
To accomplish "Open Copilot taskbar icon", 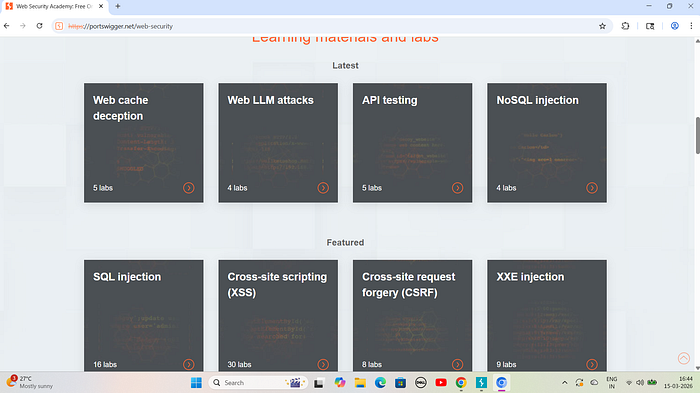I will (340, 383).
